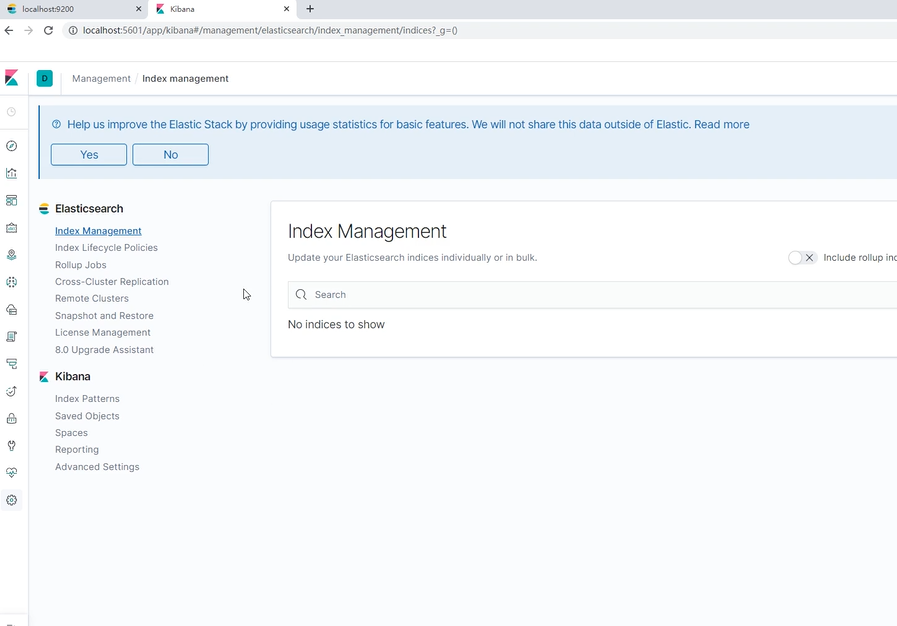This screenshot has width=897, height=626.
Task: Open the Visualize sidebar icon
Action: click(11, 173)
